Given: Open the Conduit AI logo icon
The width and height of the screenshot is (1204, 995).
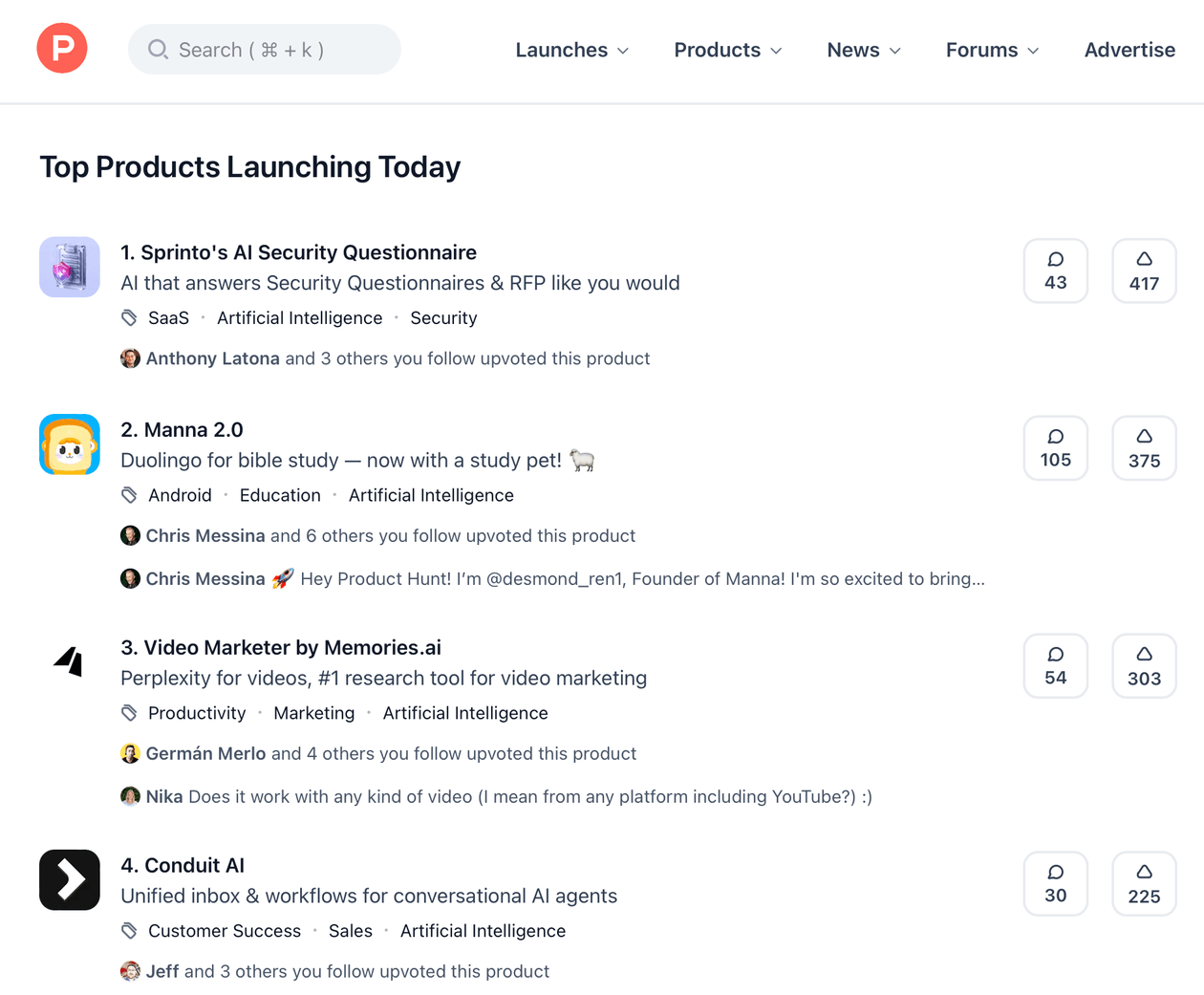Looking at the screenshot, I should point(70,879).
